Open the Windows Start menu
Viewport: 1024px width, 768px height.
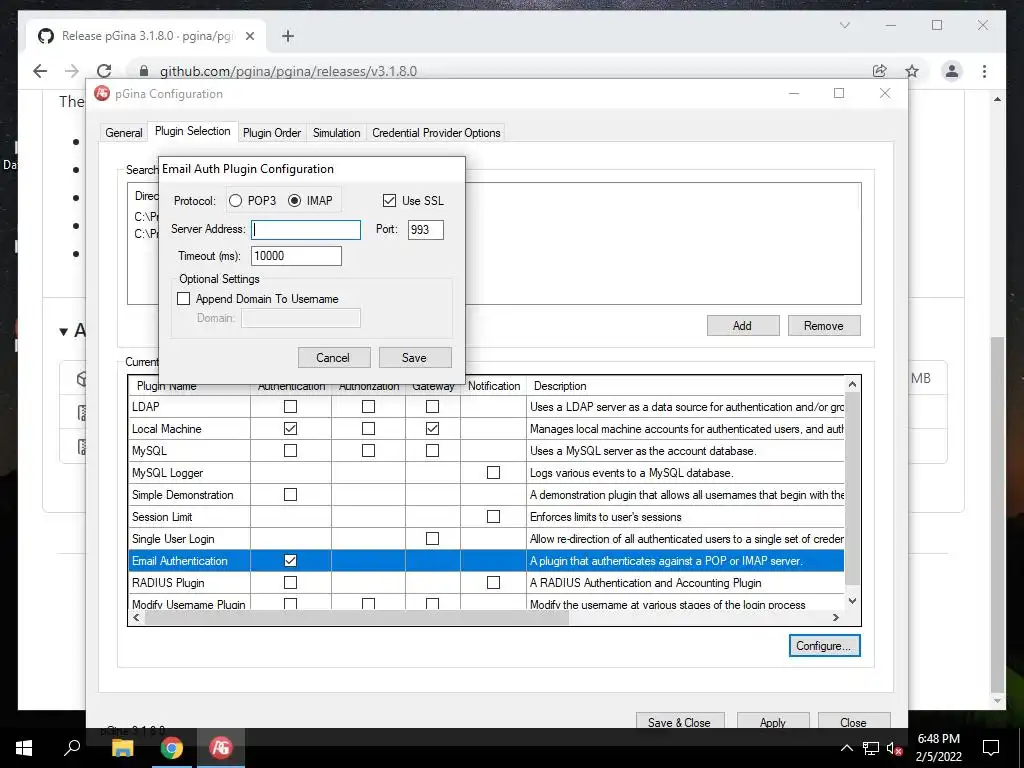(x=24, y=748)
